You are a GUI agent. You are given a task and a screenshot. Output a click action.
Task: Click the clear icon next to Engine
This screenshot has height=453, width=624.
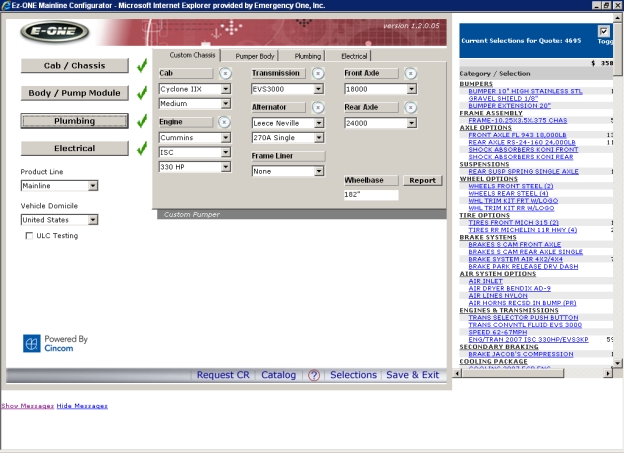224,122
